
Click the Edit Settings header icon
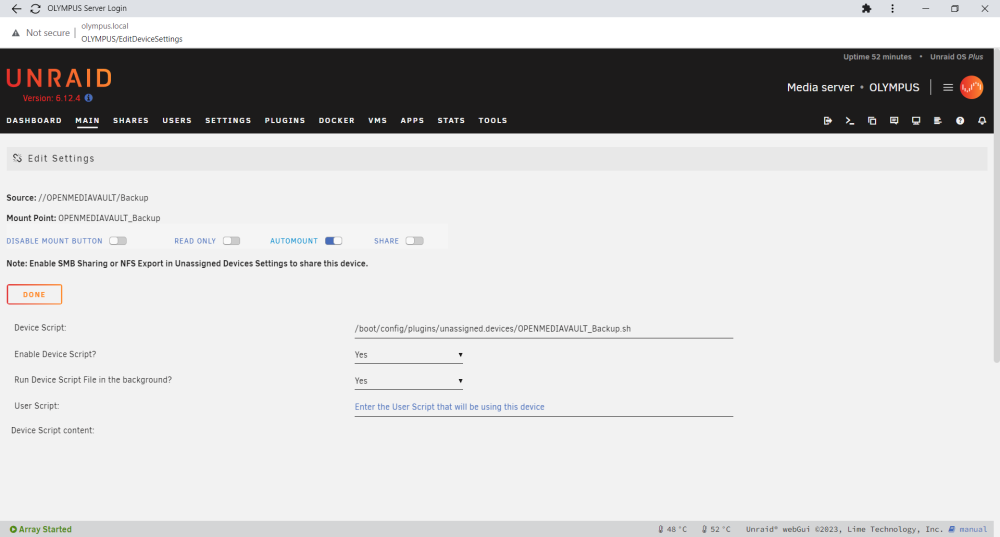point(17,158)
